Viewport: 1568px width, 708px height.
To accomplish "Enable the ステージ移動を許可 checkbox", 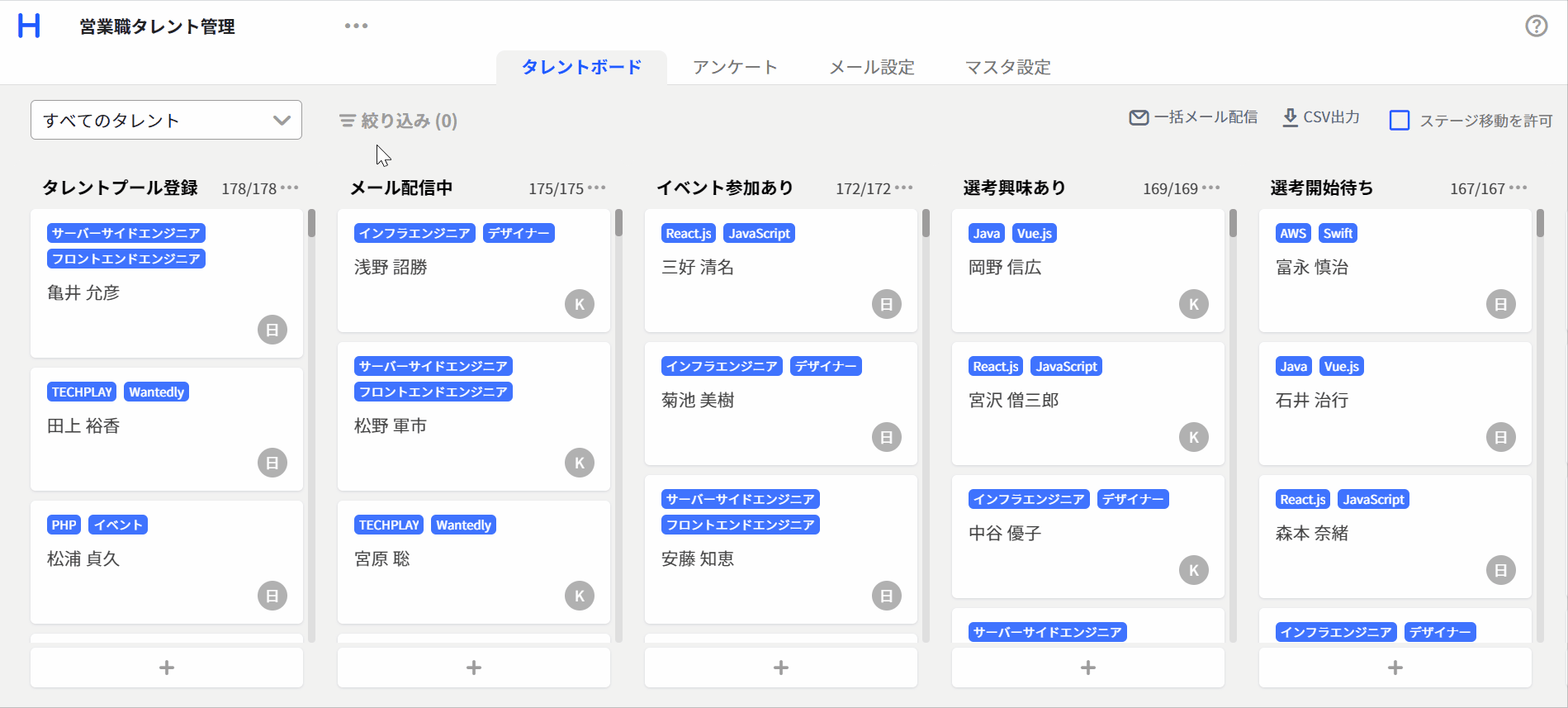I will (1400, 121).
